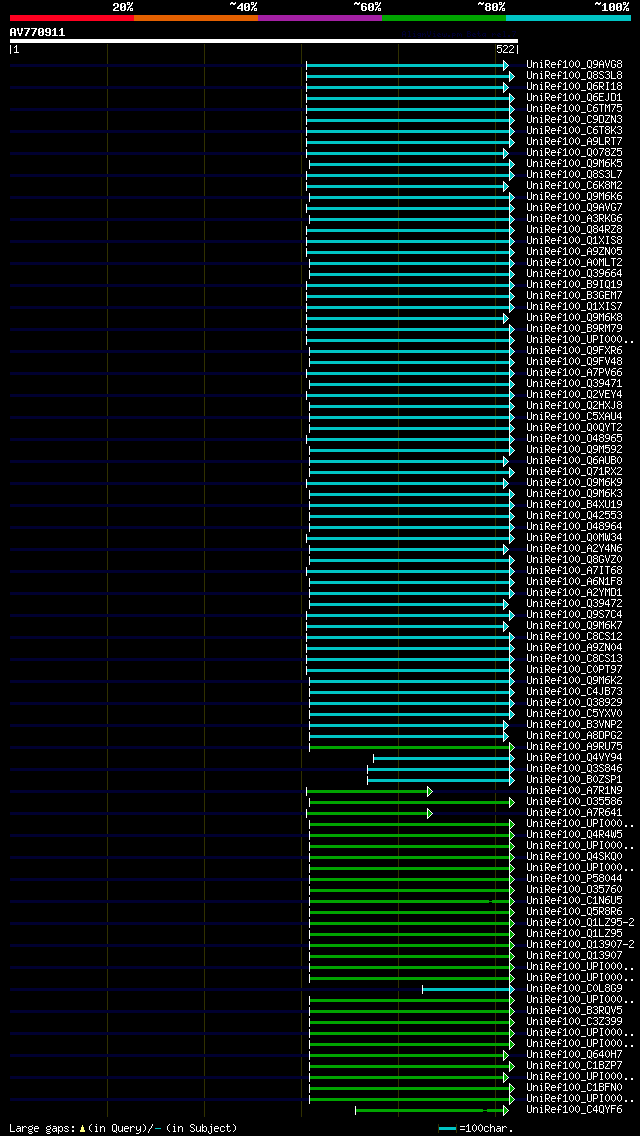The height and width of the screenshot is (1136, 640).
Task: Choose the UniRef100_A7PV66 hit label
Action: 574,372
